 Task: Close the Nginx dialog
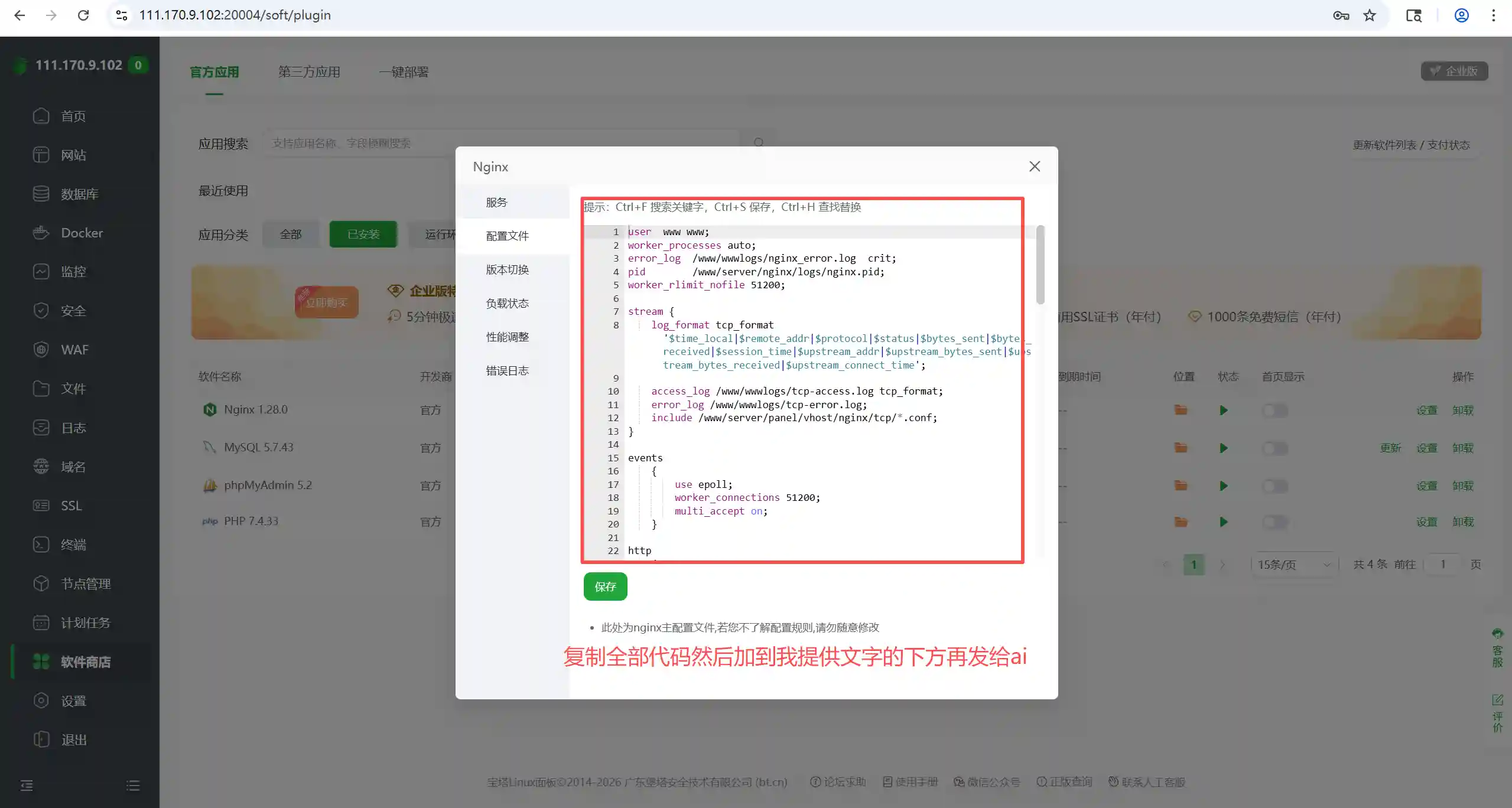1035,167
